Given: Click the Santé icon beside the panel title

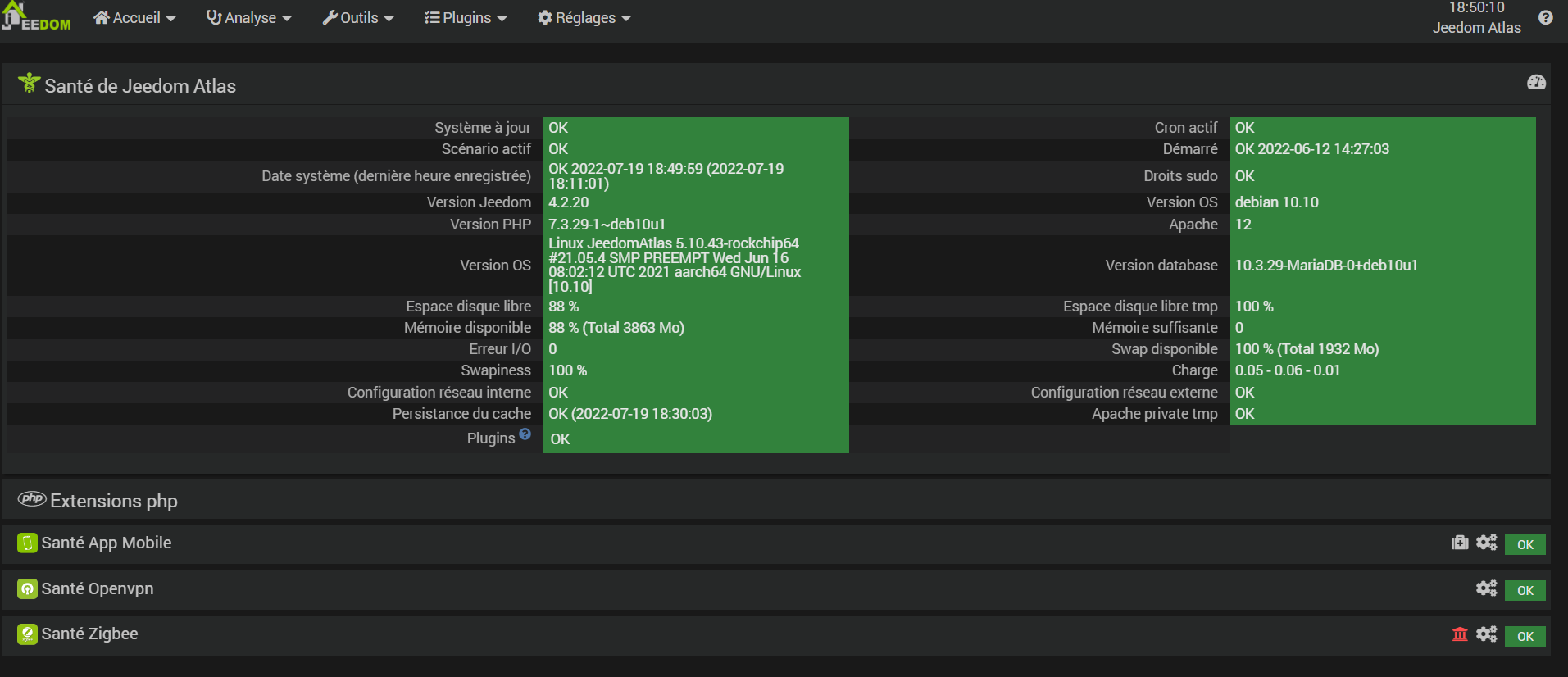Looking at the screenshot, I should (29, 83).
